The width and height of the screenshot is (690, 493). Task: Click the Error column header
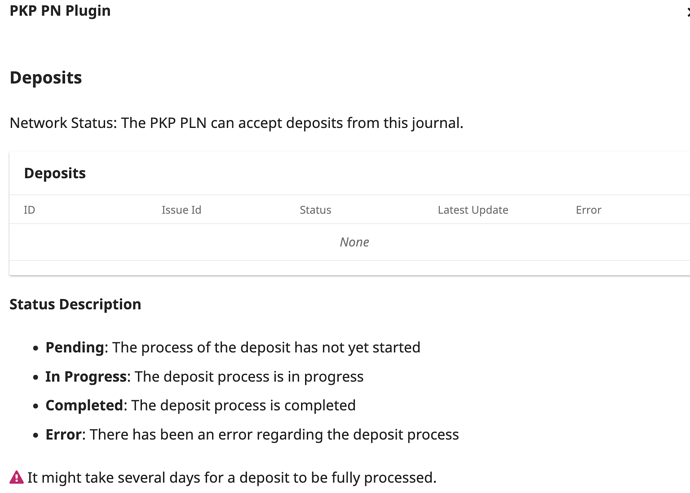coord(588,210)
